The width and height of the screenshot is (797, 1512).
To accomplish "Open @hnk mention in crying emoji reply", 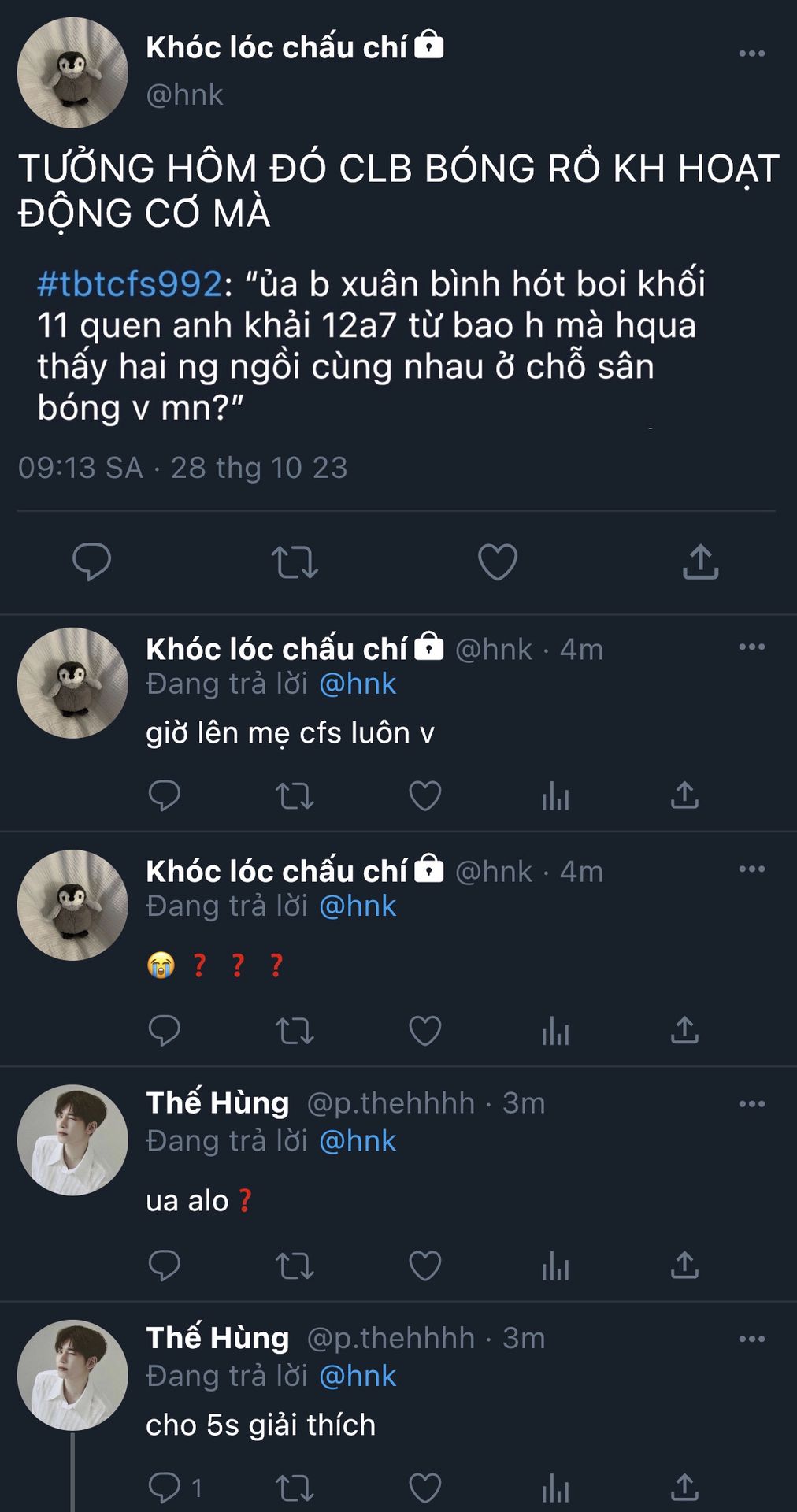I will pos(358,906).
